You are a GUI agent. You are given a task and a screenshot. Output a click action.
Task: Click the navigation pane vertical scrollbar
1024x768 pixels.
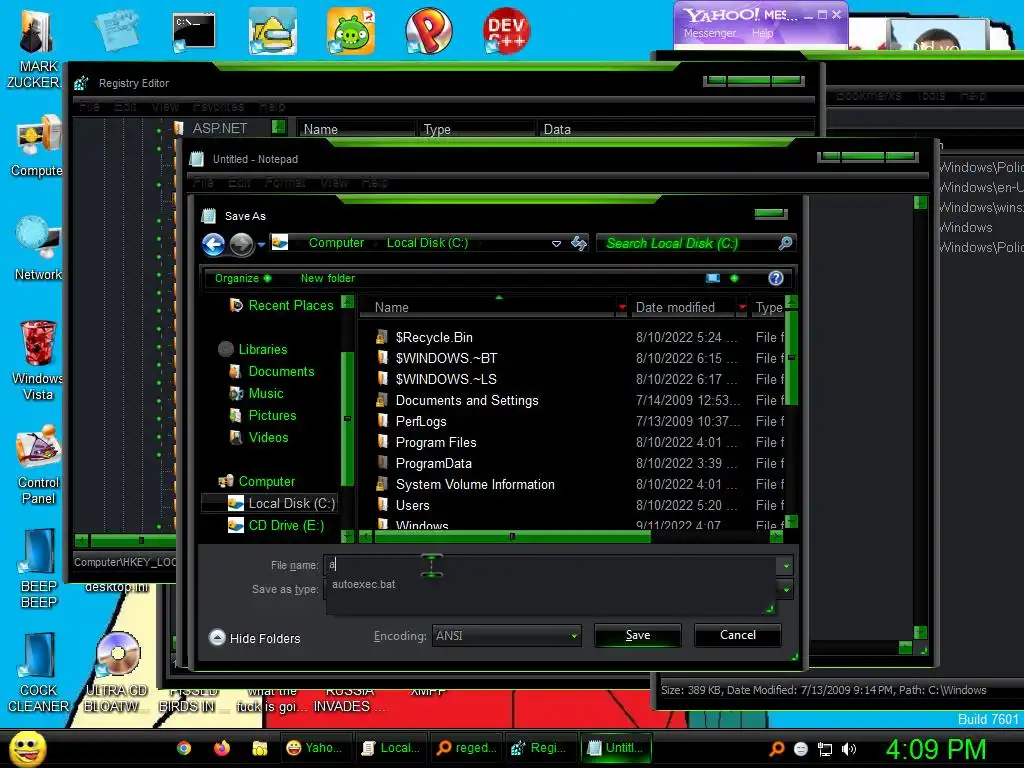[347, 418]
